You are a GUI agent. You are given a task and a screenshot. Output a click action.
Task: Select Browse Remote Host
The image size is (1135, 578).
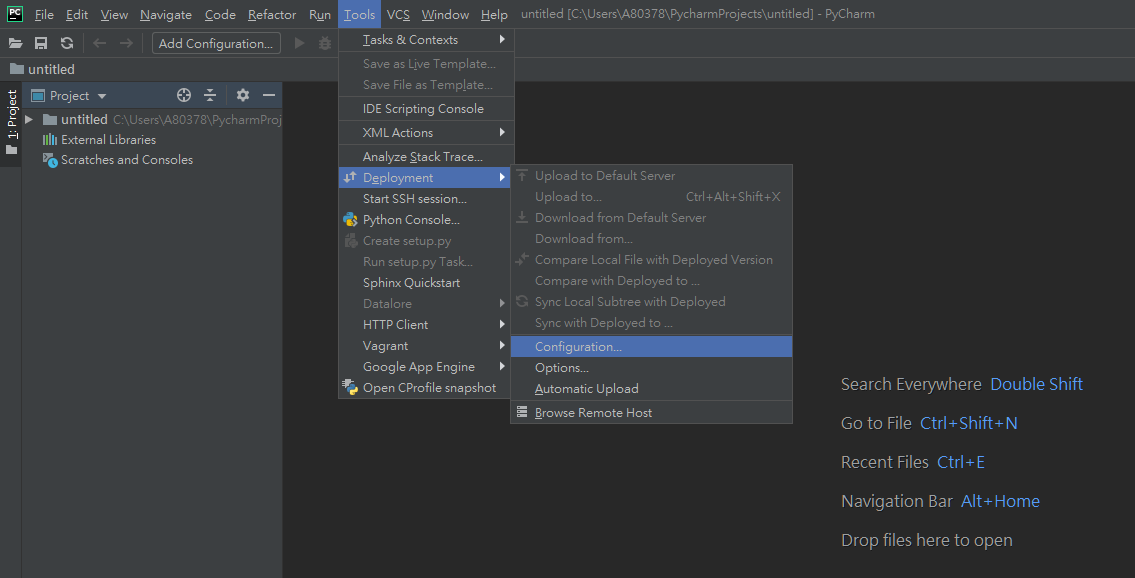(651, 412)
